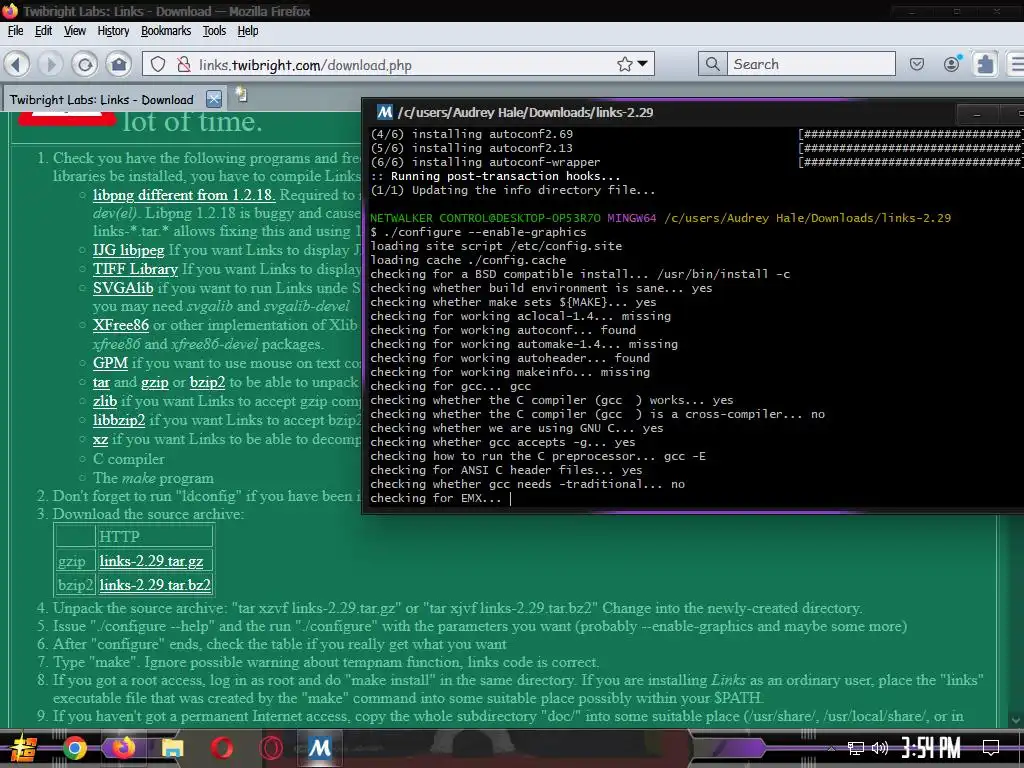Follow the TIFF Library link
The width and height of the screenshot is (1024, 768).
pos(135,269)
